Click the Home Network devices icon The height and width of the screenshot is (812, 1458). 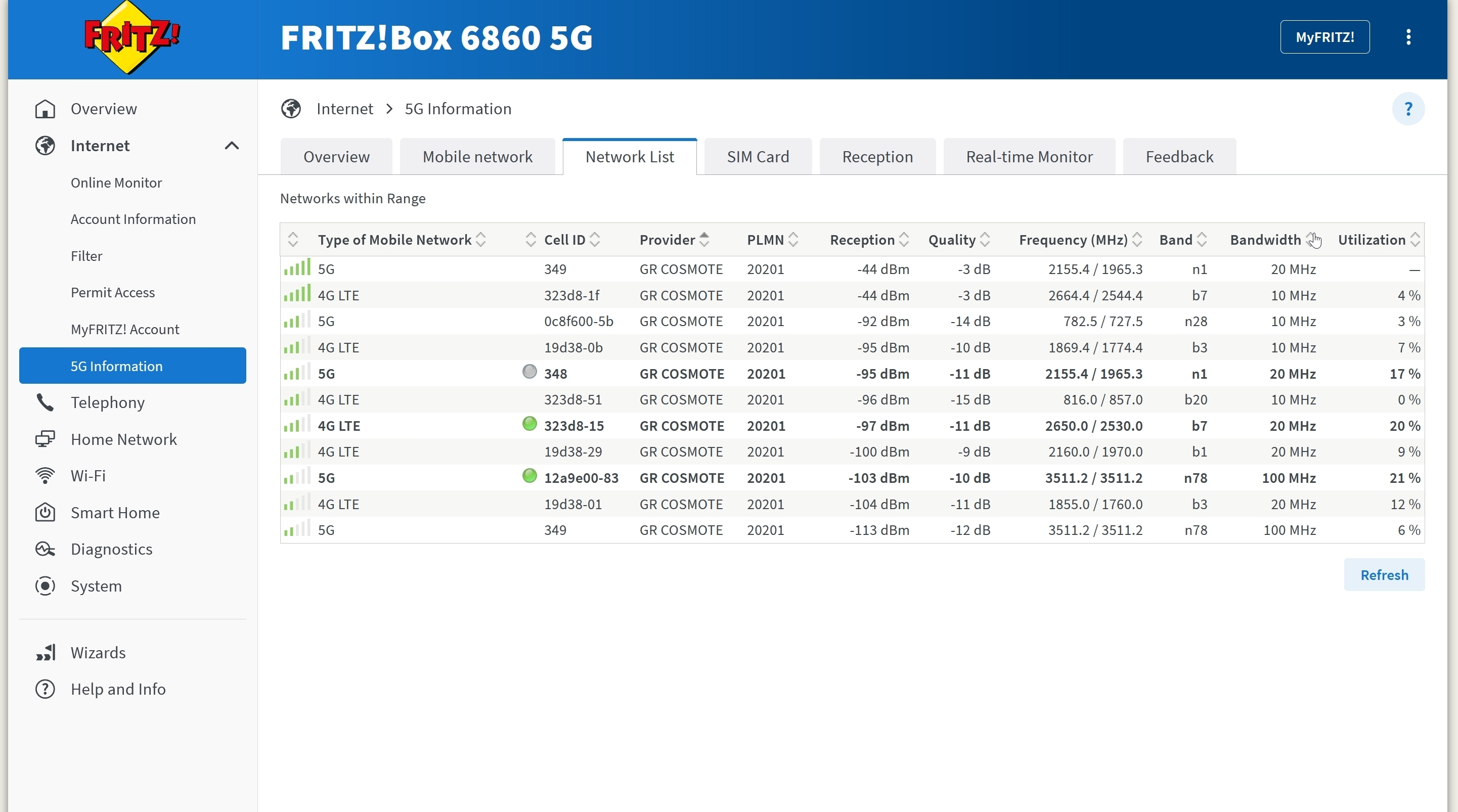[x=46, y=439]
